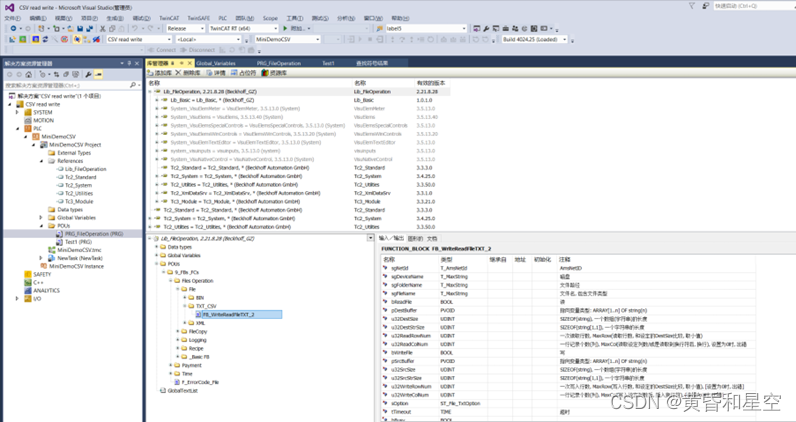
Task: Click the Delete Library (删除库) X button
Action: point(187,73)
